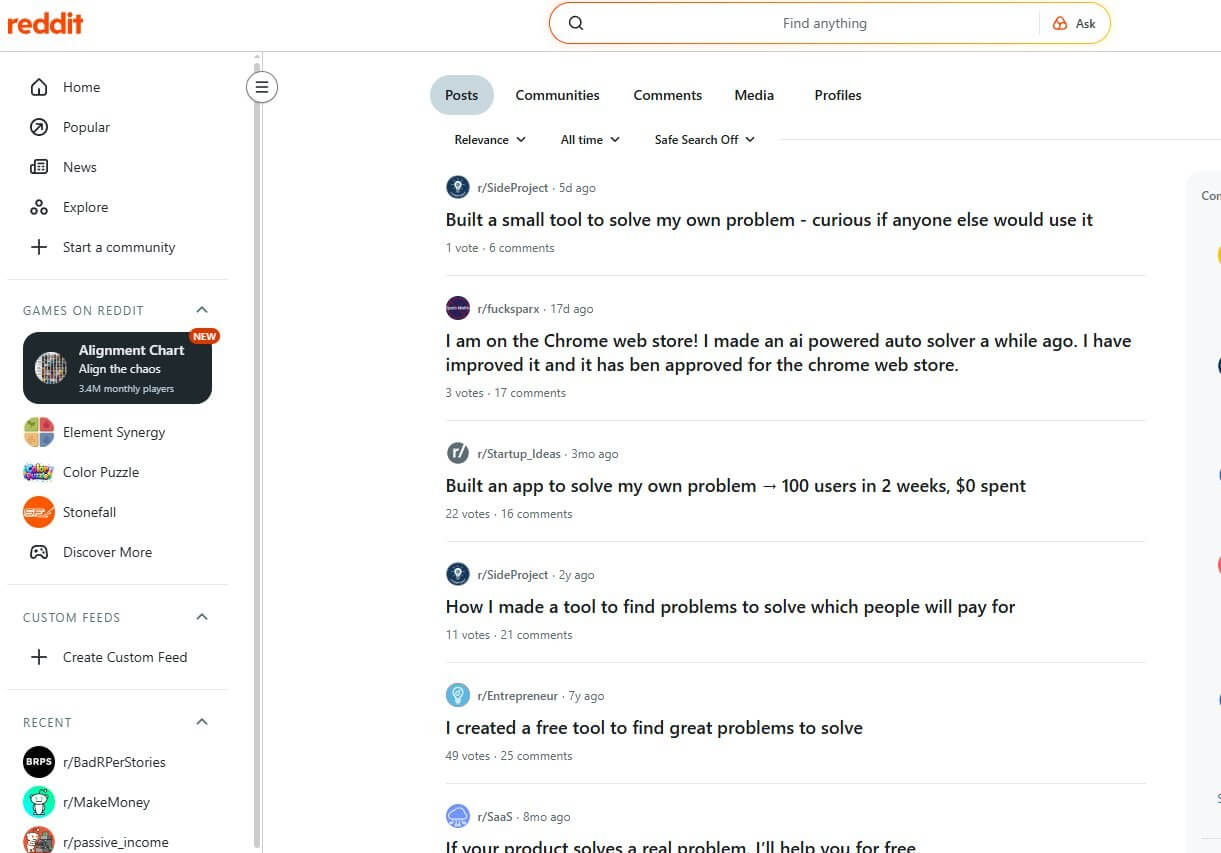Switch to the Comments tab
The width and height of the screenshot is (1221, 853).
click(668, 95)
